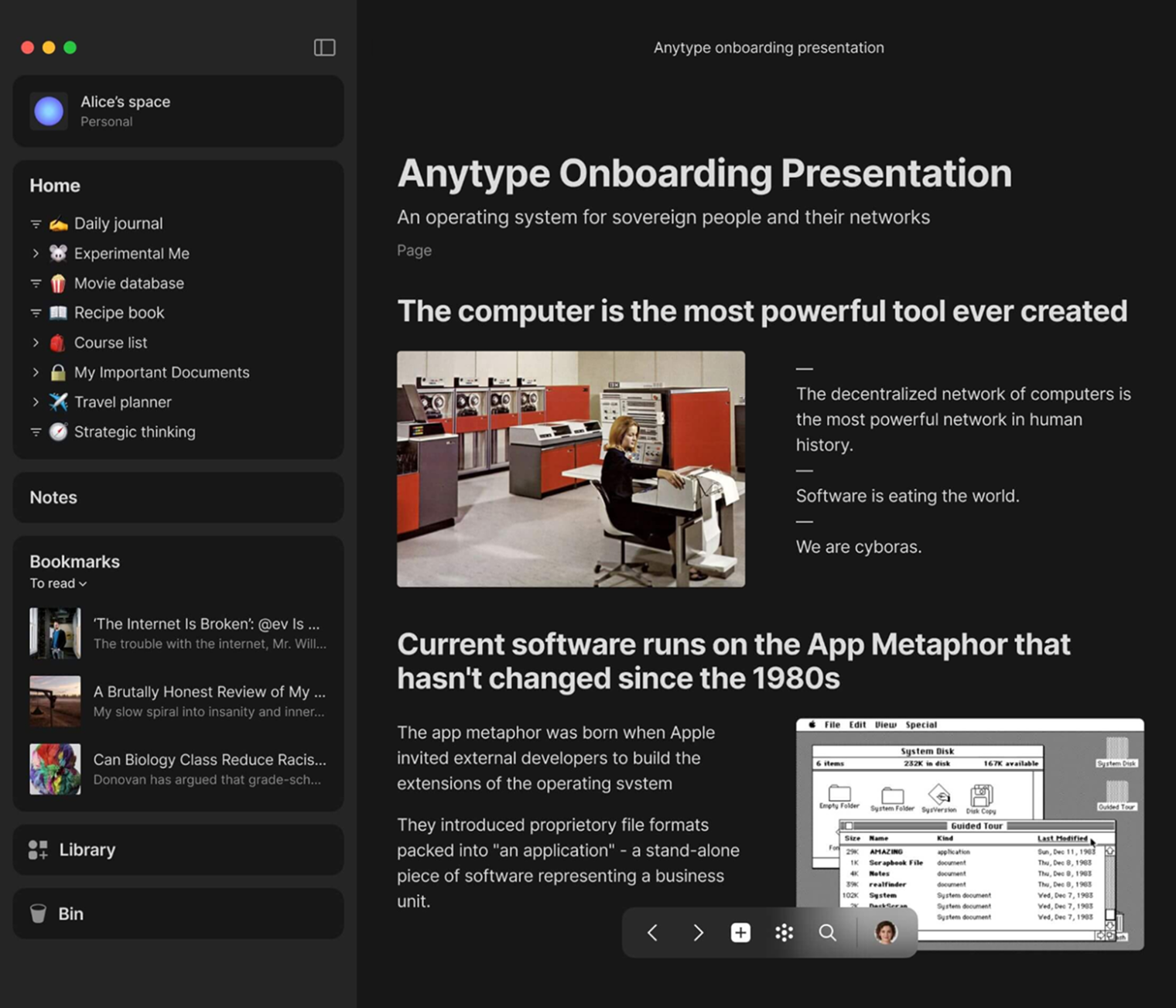The image size is (1176, 1008).
Task: Click the My Important Documents lock icon
Action: pos(58,372)
